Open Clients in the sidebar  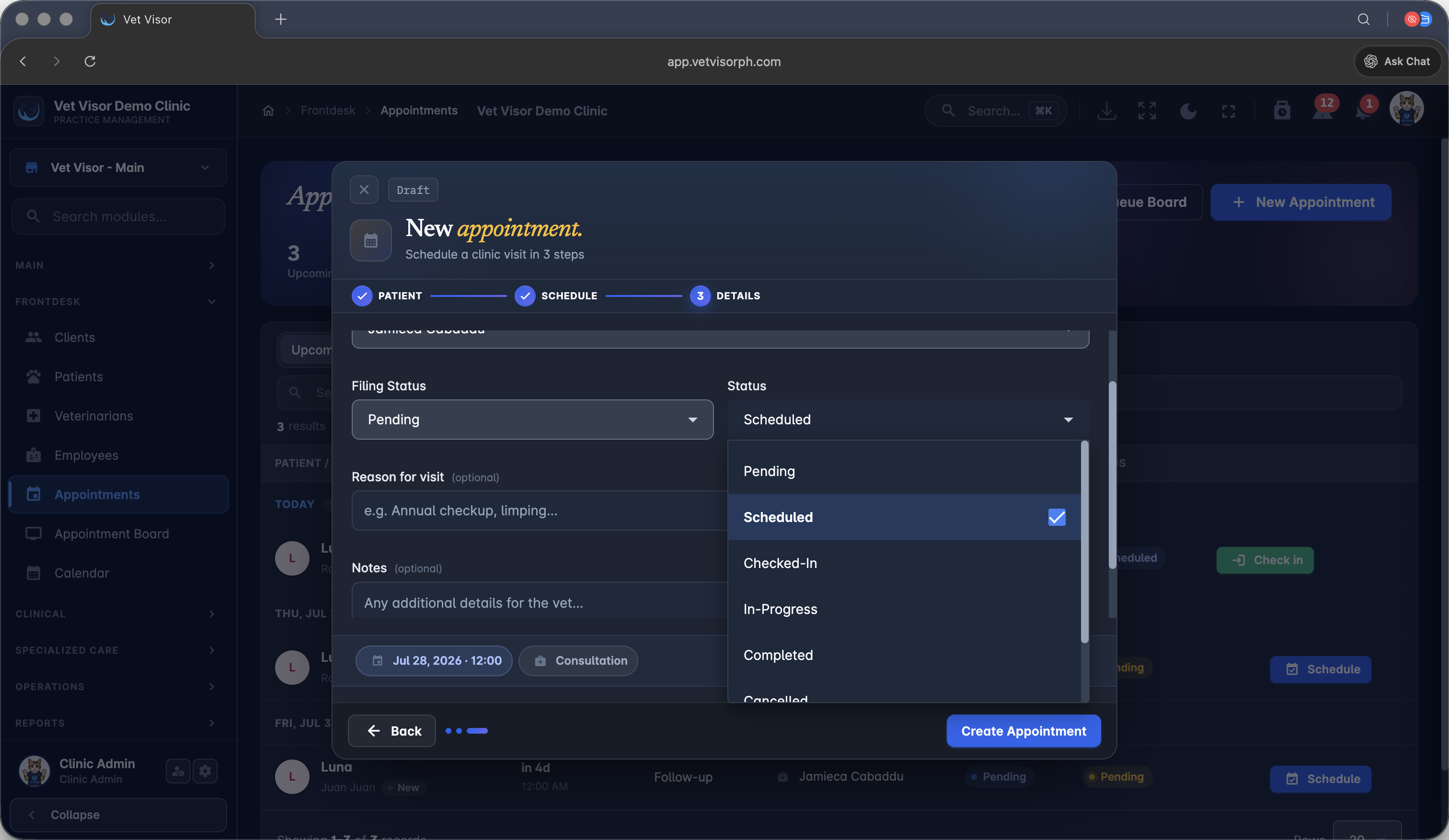tap(118, 337)
